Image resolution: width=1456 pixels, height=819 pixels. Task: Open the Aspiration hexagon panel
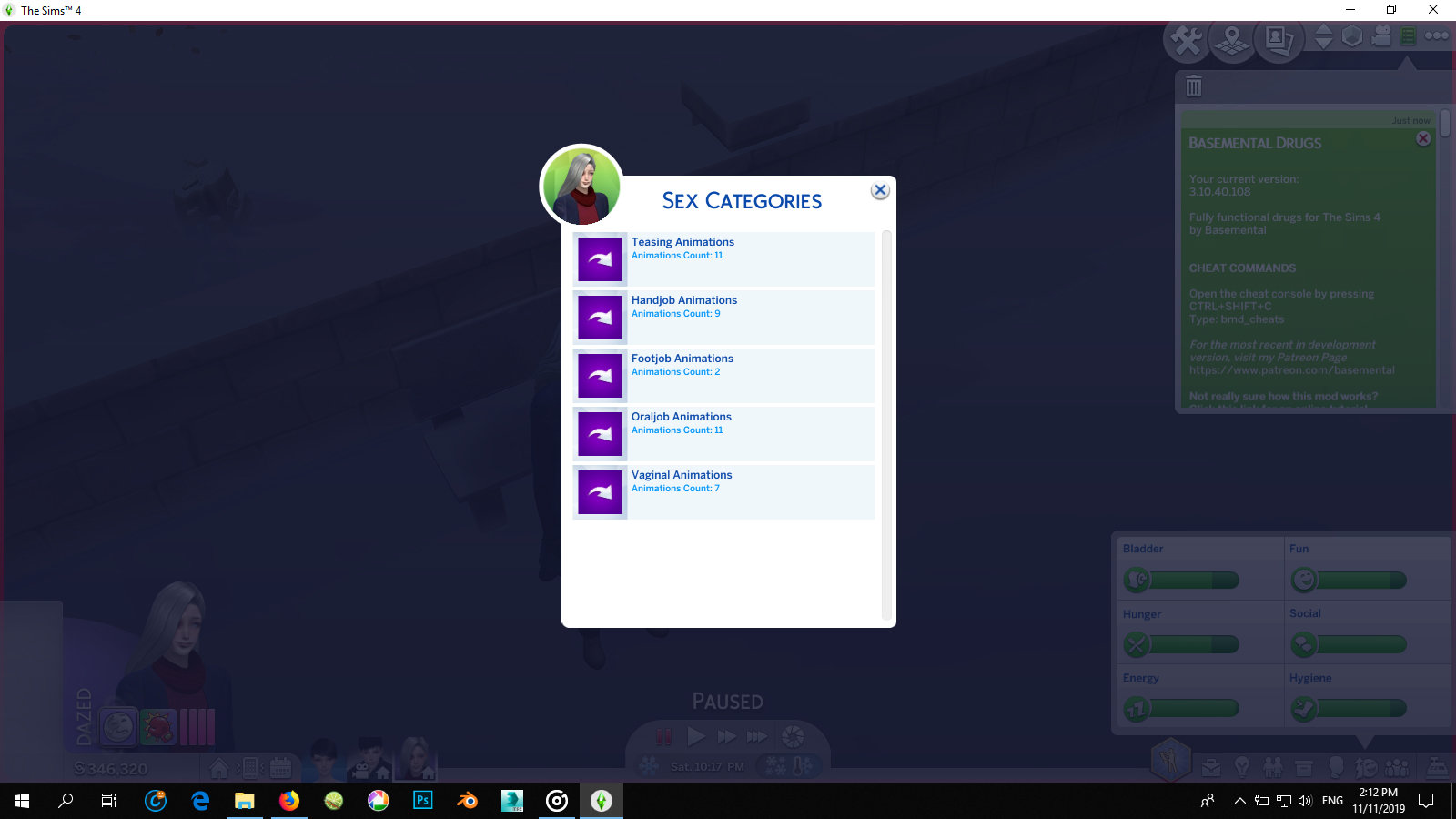click(x=1170, y=760)
